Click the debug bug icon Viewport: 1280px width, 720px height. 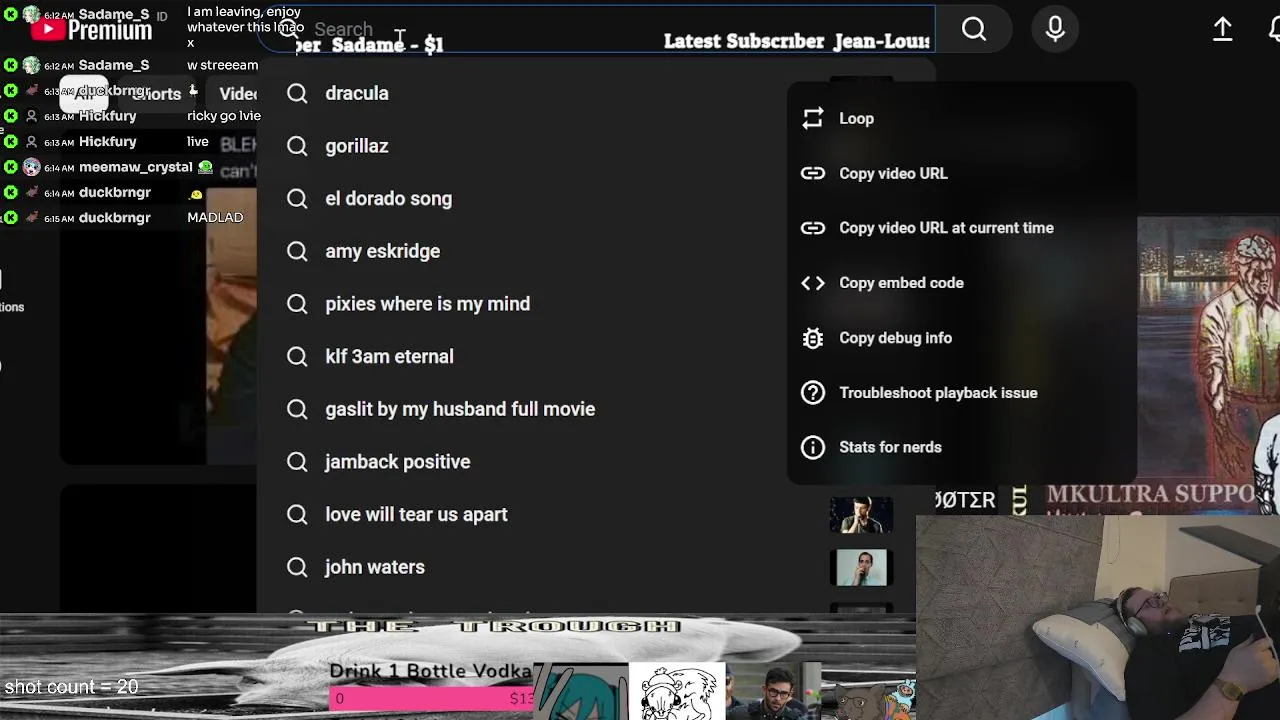[x=813, y=338]
